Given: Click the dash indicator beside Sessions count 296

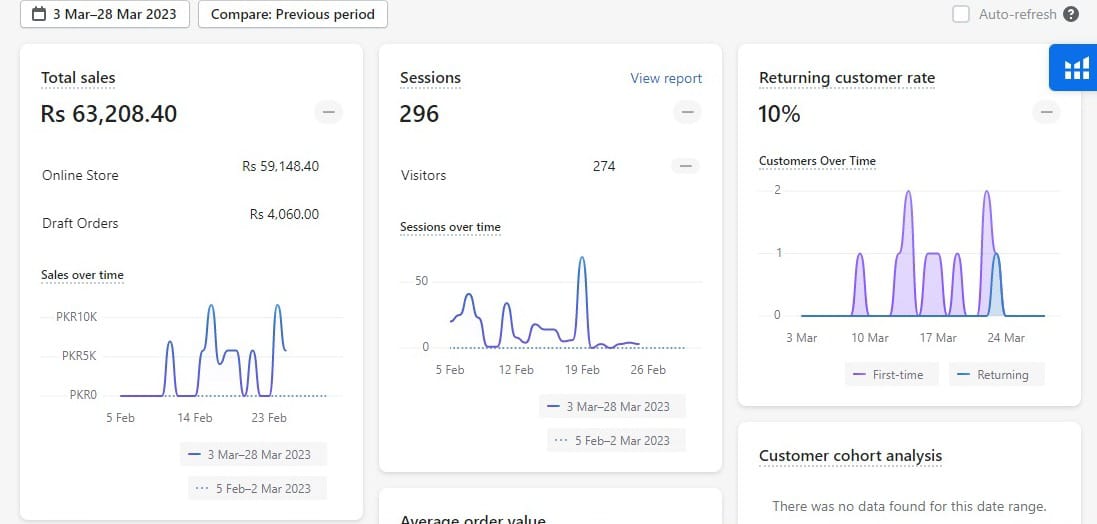Looking at the screenshot, I should (x=686, y=112).
